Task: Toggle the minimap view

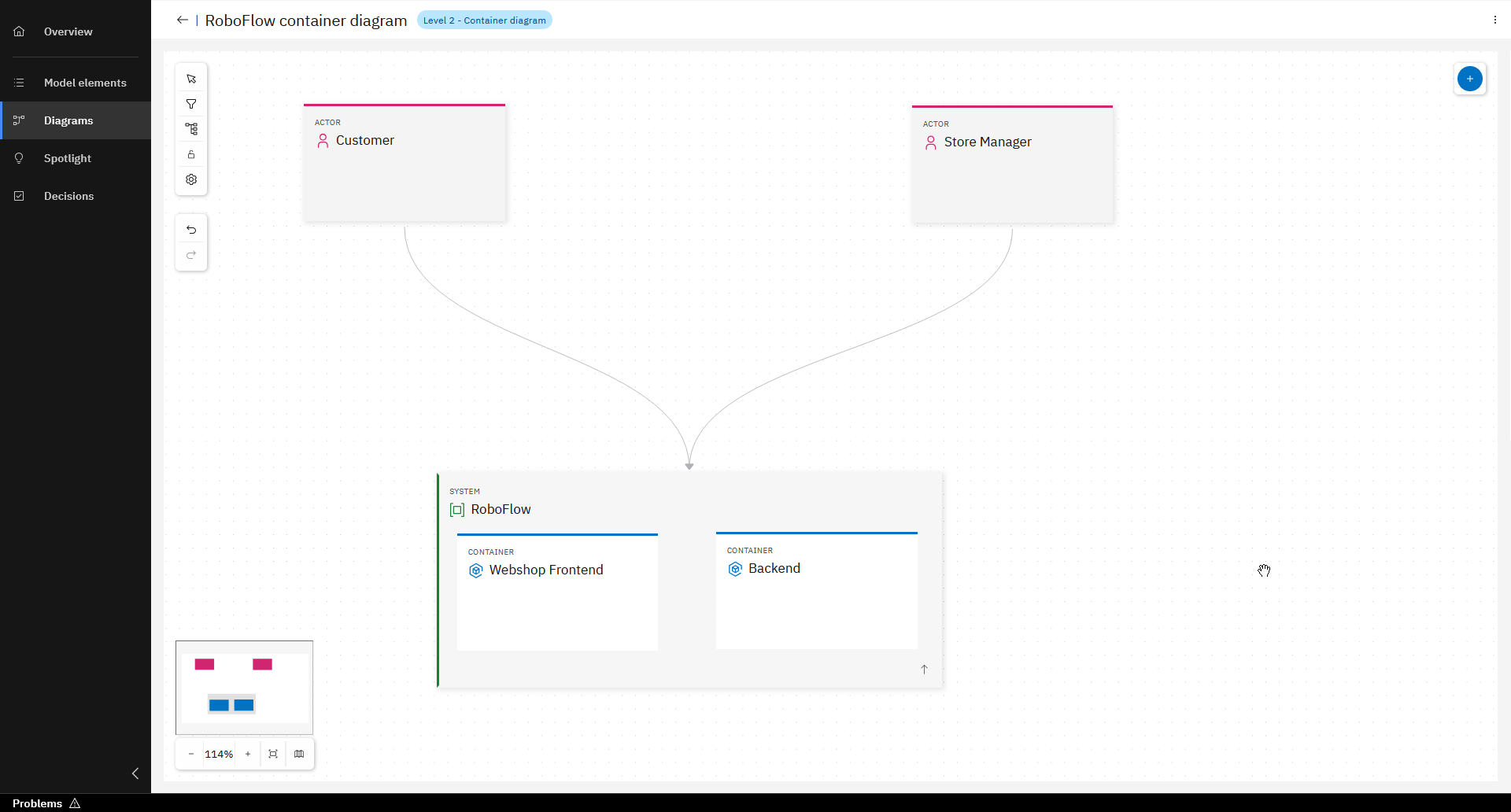Action: tap(300, 754)
